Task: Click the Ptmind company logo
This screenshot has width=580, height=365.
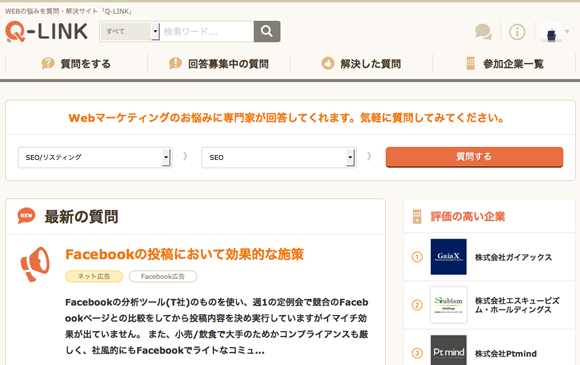Action: (x=448, y=350)
